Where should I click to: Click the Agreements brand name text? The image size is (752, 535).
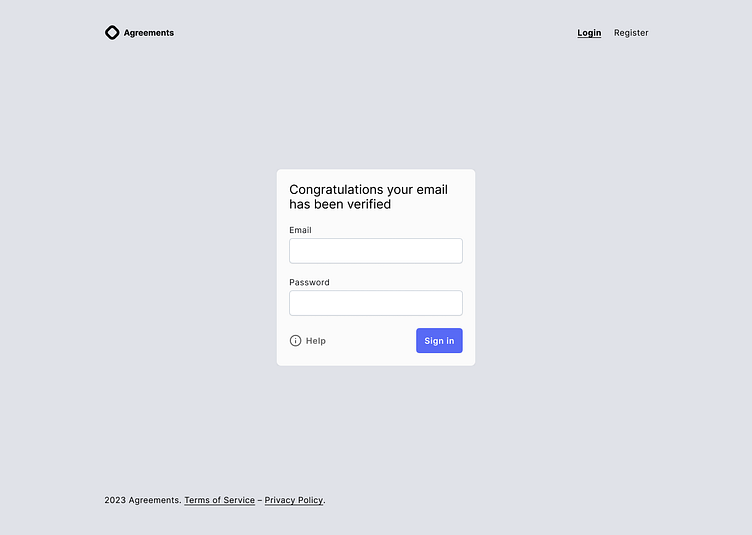[x=149, y=33]
